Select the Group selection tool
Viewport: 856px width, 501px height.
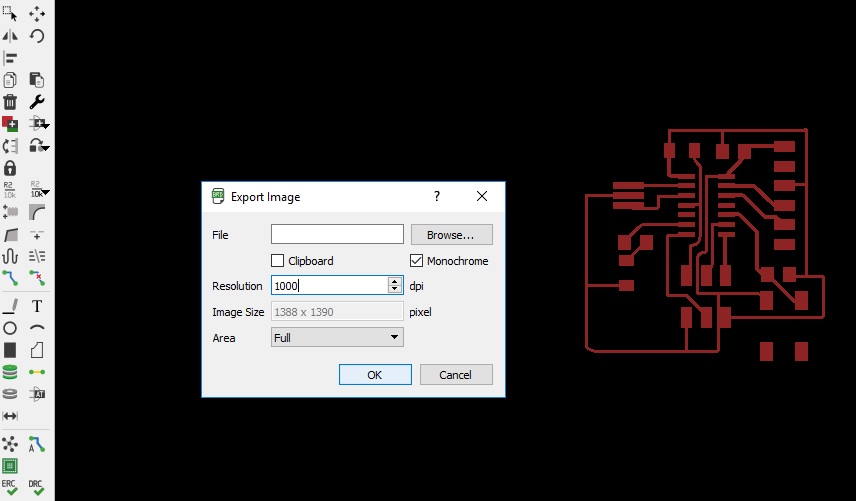[x=10, y=14]
